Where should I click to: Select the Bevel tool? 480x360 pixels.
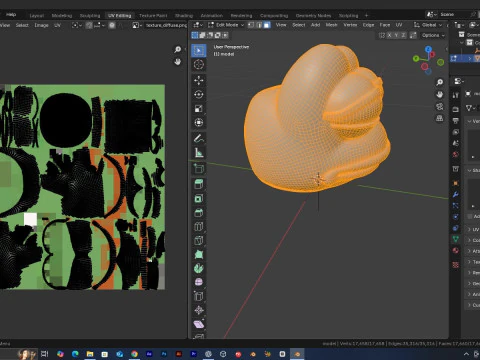pos(199,212)
